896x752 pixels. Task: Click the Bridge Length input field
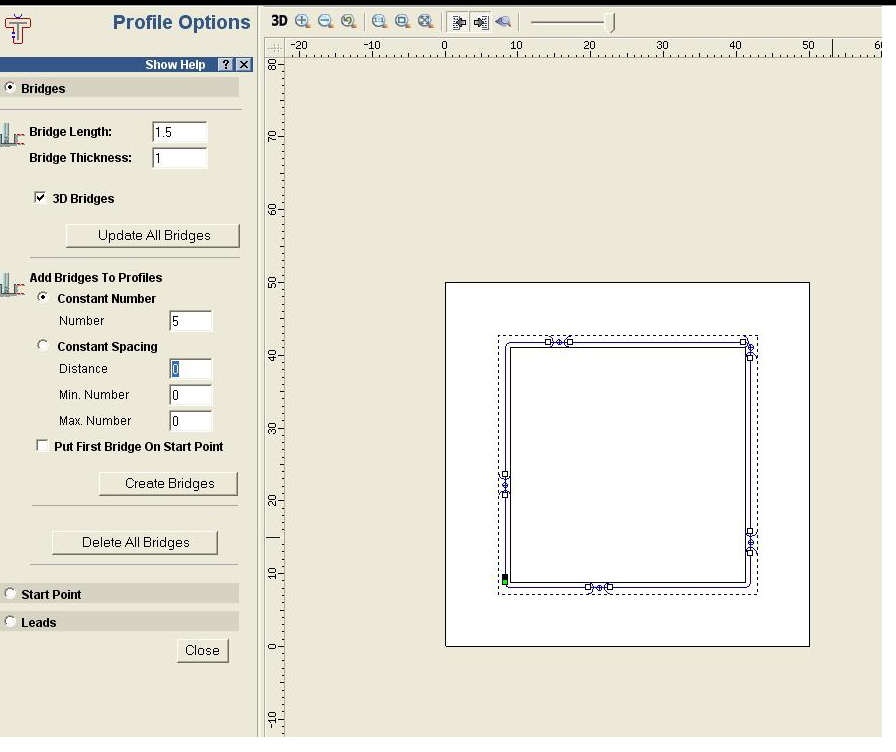tap(179, 132)
